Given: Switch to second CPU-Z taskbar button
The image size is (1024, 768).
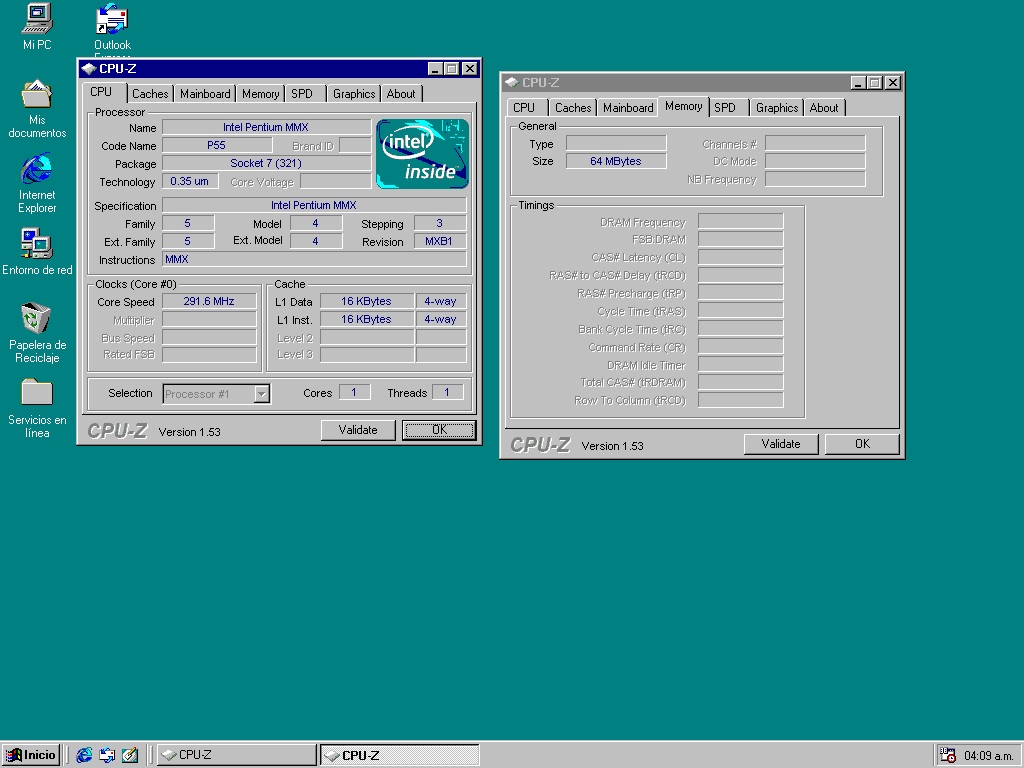Looking at the screenshot, I should tap(400, 755).
